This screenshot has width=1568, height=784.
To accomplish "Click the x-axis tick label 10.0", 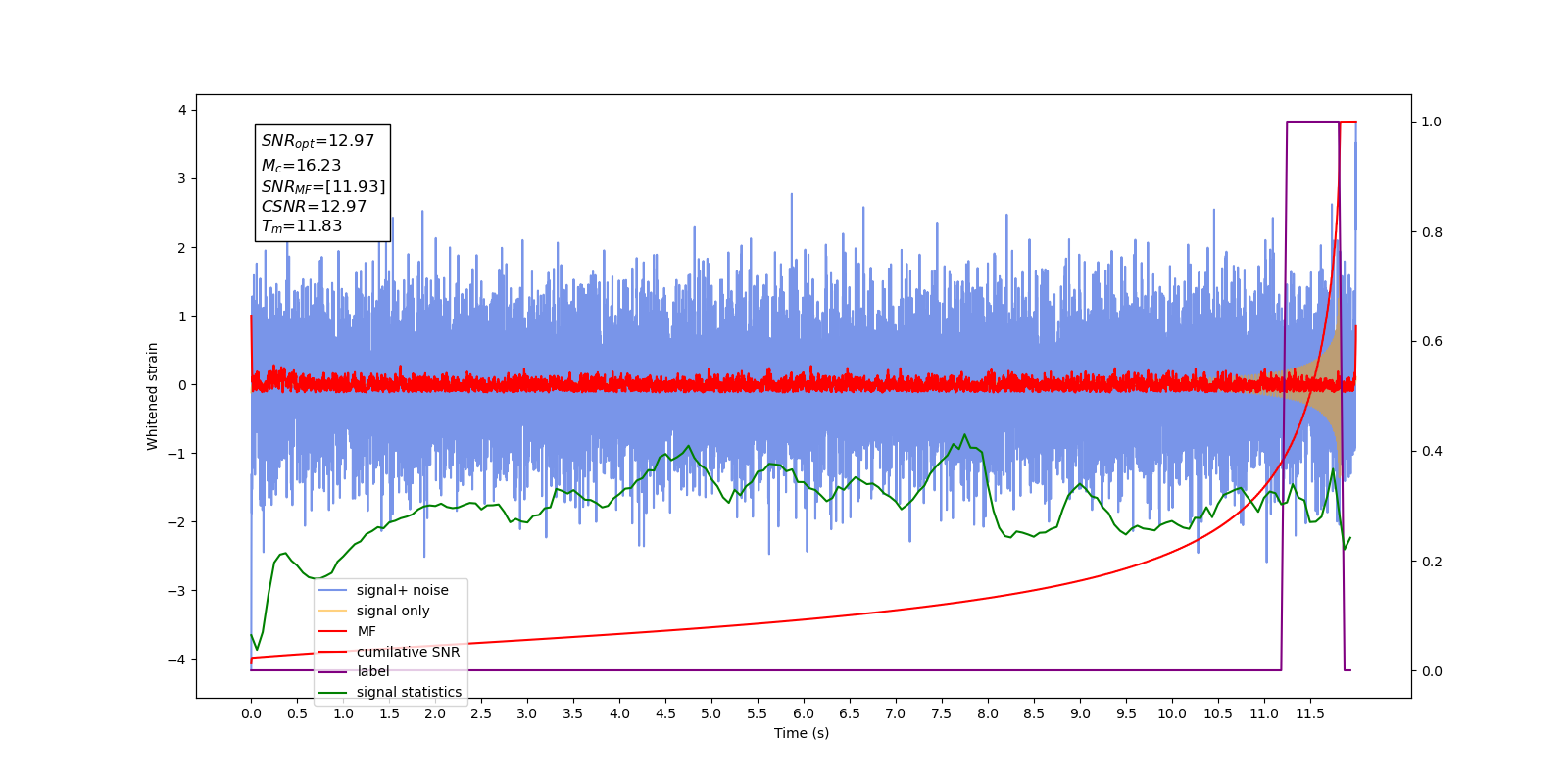I will (1172, 713).
